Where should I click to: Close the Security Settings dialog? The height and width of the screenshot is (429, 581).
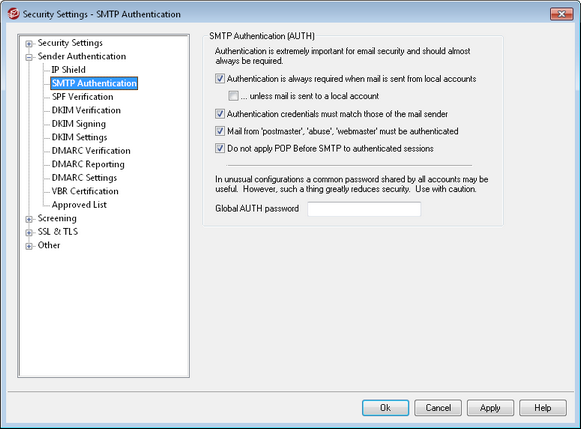point(561,14)
